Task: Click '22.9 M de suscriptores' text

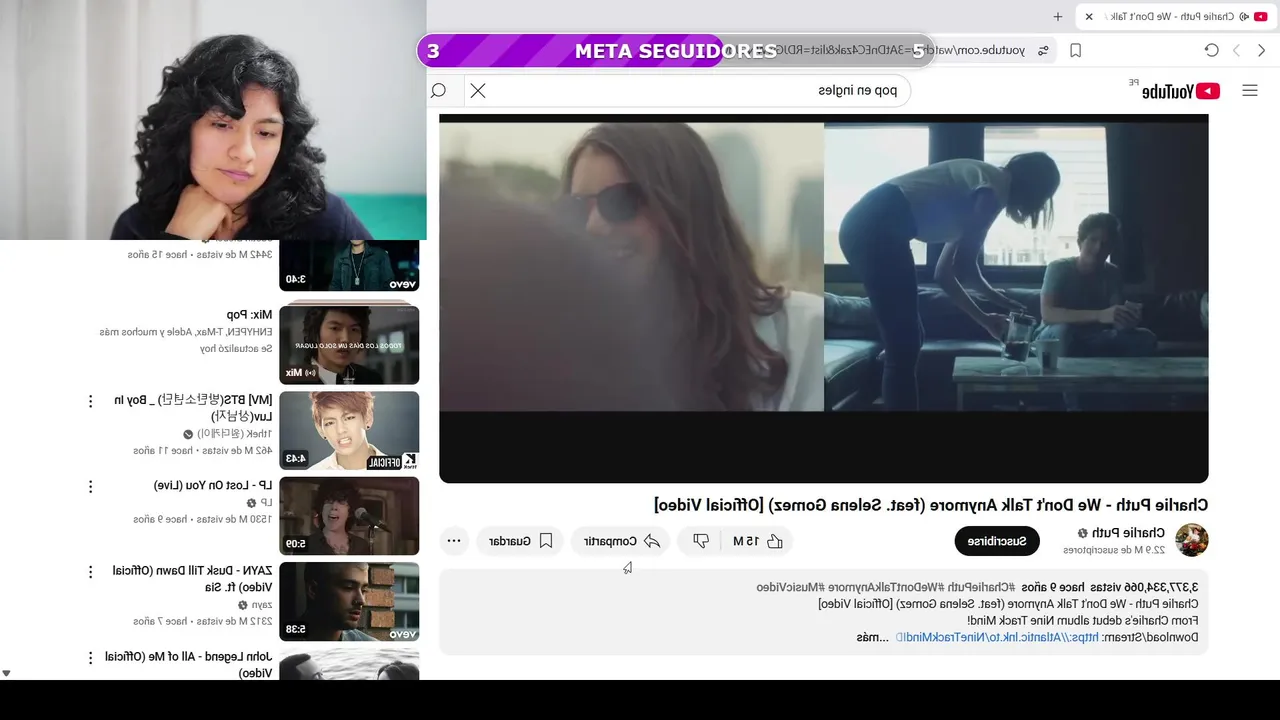Action: [1114, 550]
